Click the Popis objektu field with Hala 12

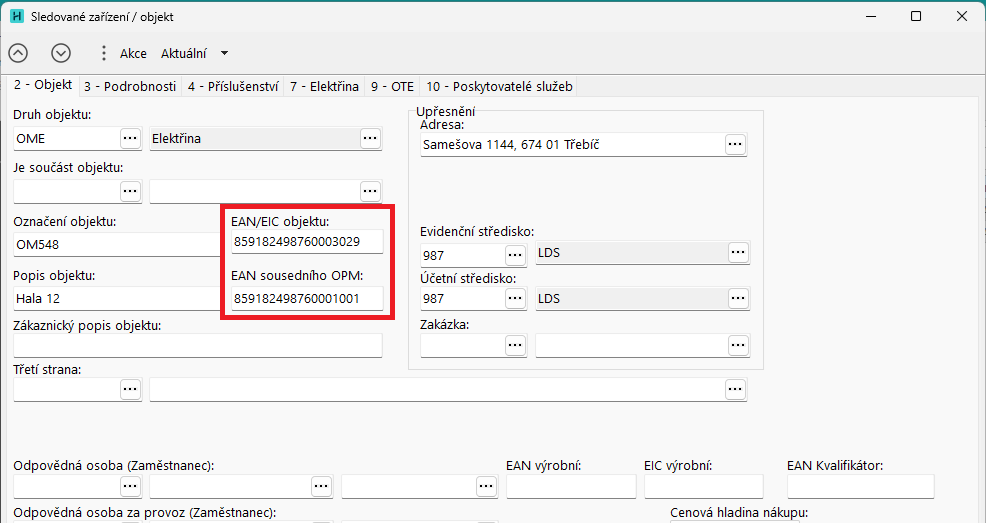click(117, 299)
